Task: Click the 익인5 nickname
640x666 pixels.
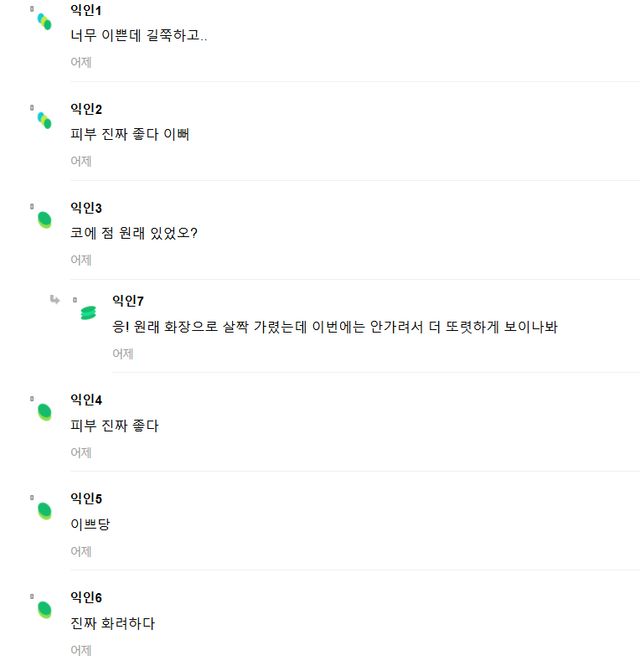Action: pos(86,499)
